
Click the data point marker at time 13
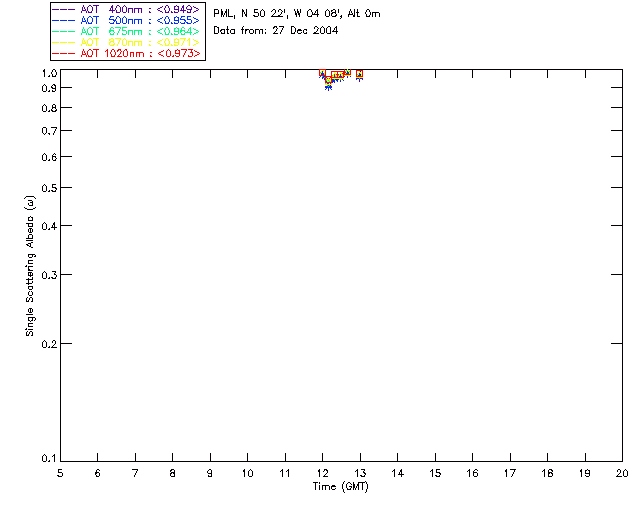click(x=359, y=75)
